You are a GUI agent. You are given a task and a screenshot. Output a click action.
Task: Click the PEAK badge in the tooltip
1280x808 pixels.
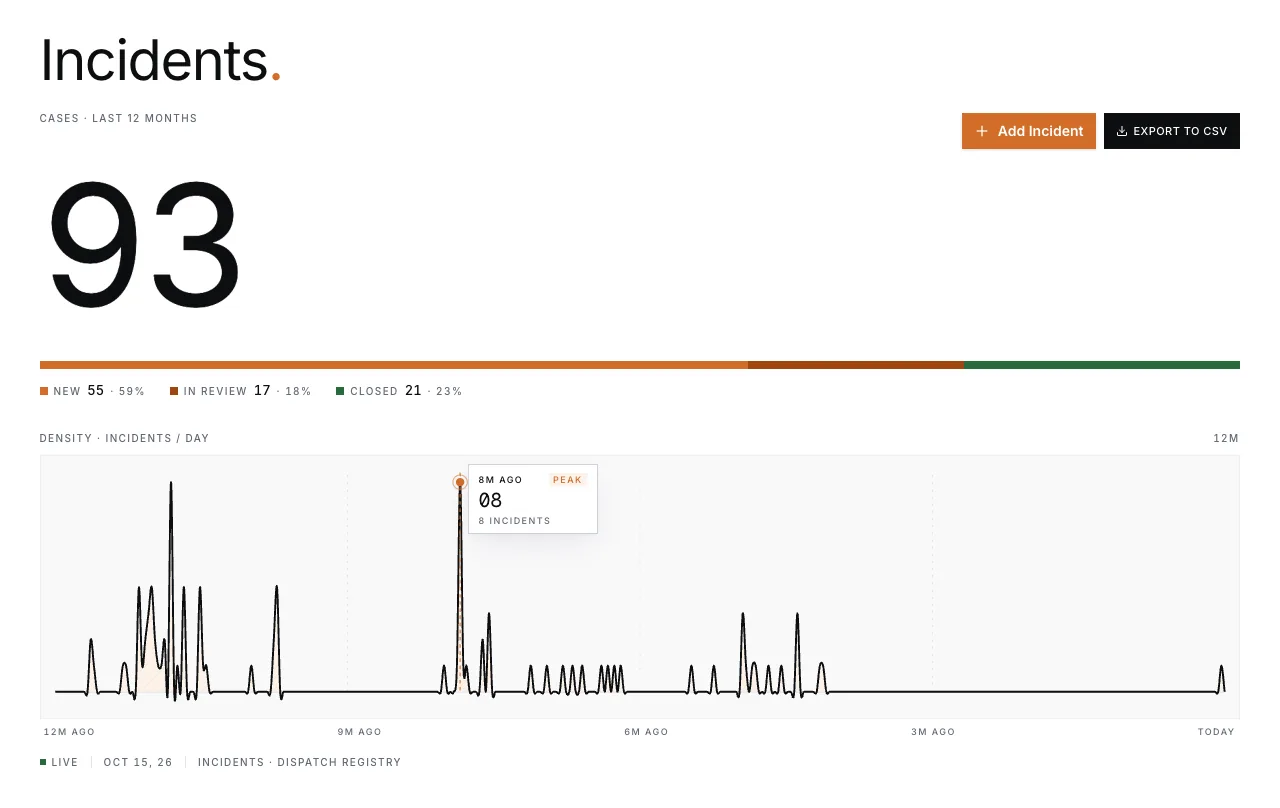coord(567,480)
